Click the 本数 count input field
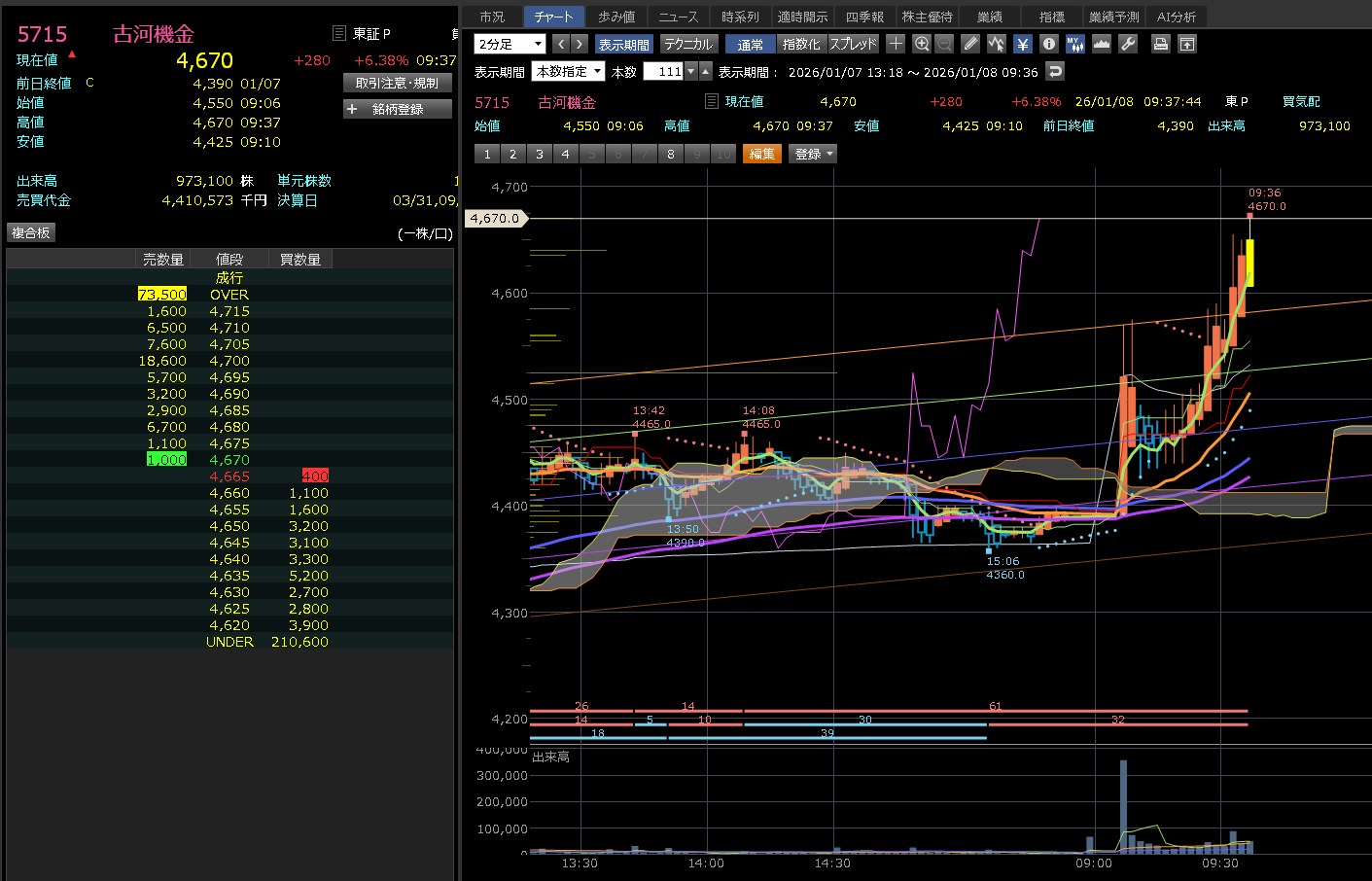Screen dimensions: 1372x881 [x=663, y=71]
